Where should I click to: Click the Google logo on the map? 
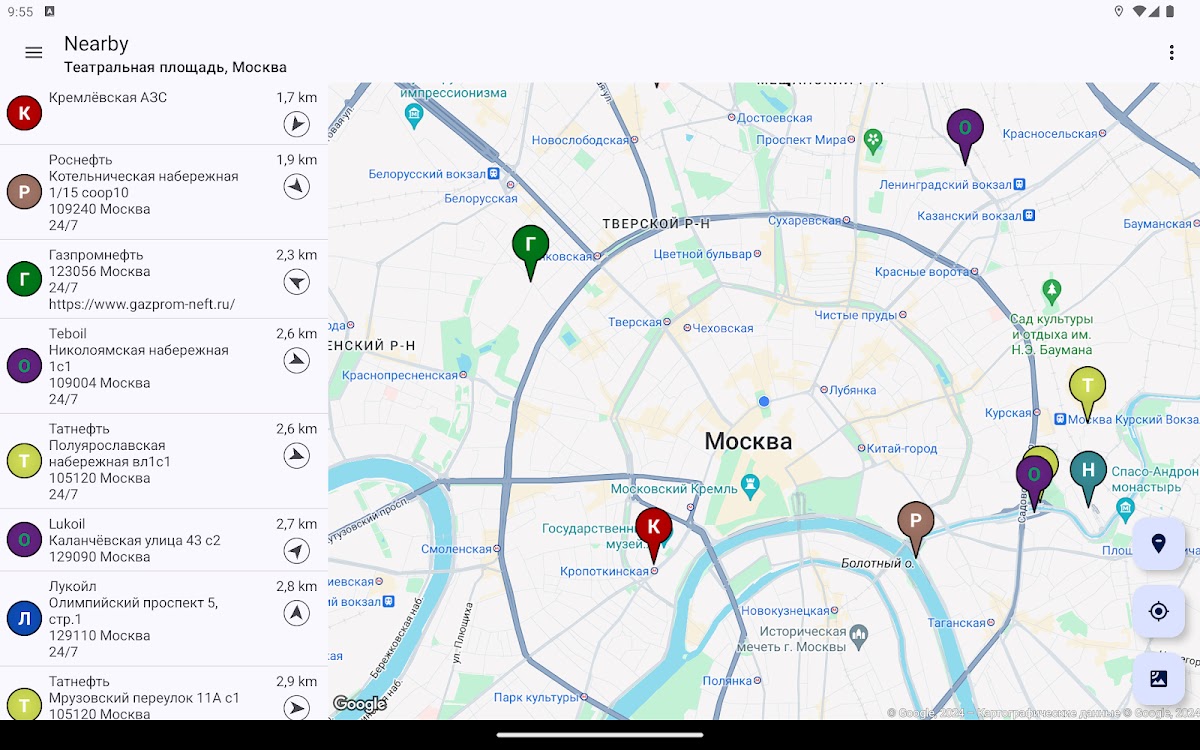pos(359,704)
